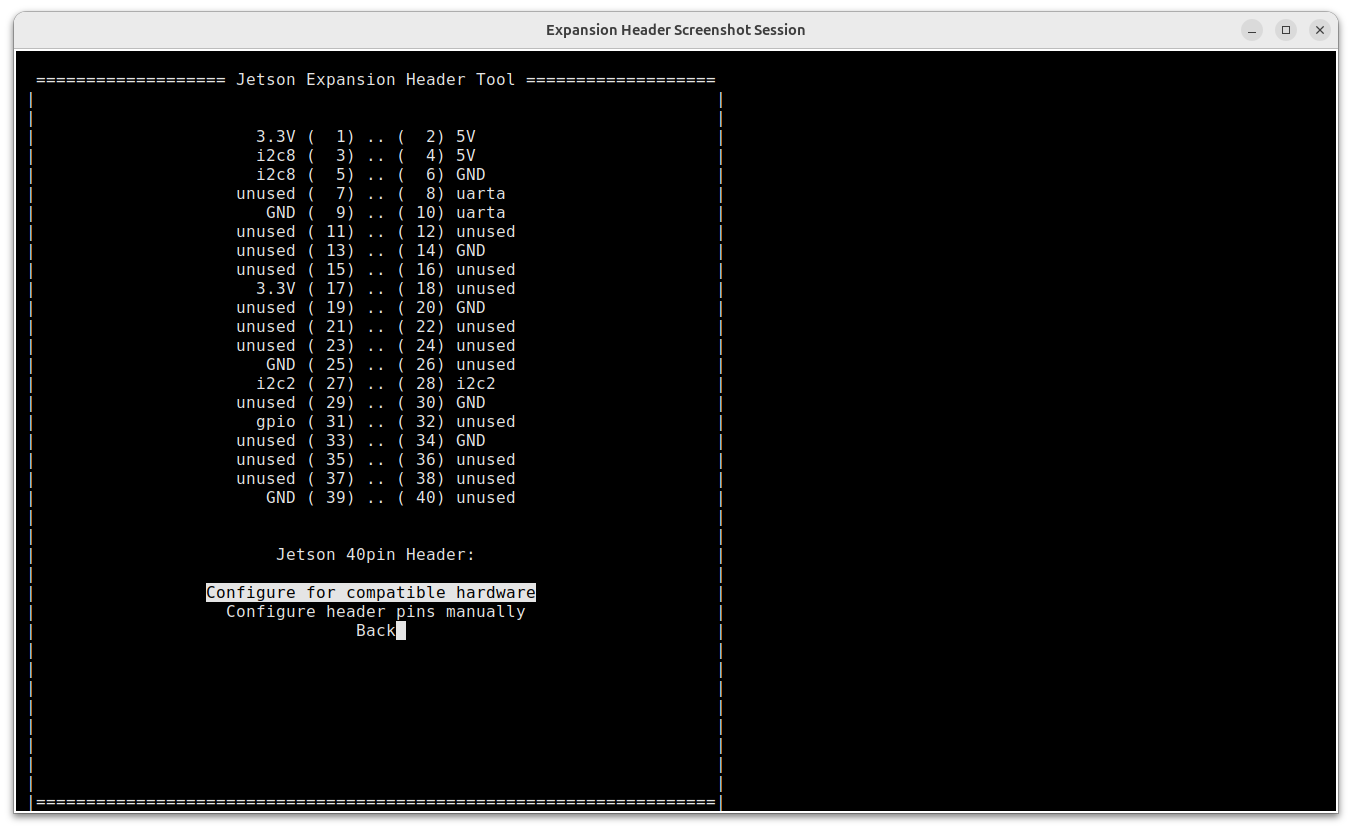
Task: Select the 5V label of pin 2
Action: [466, 137]
